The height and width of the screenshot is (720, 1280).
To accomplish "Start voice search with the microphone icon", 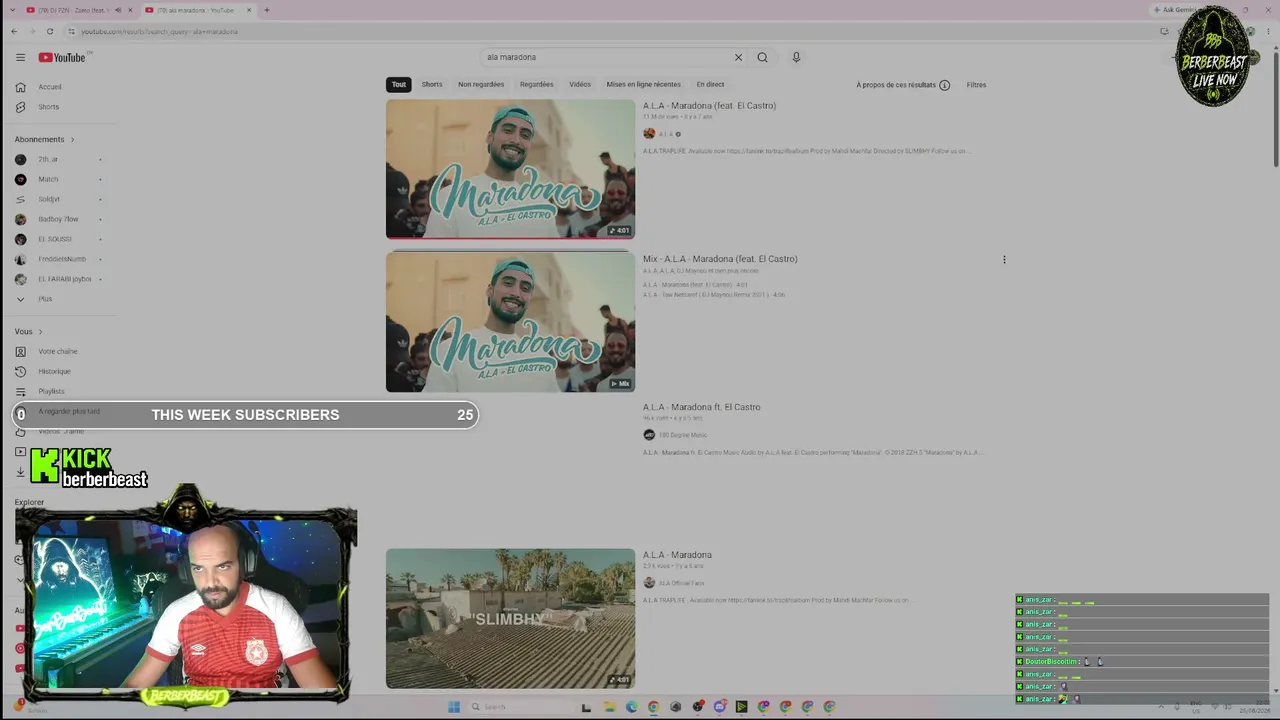I will (x=796, y=58).
